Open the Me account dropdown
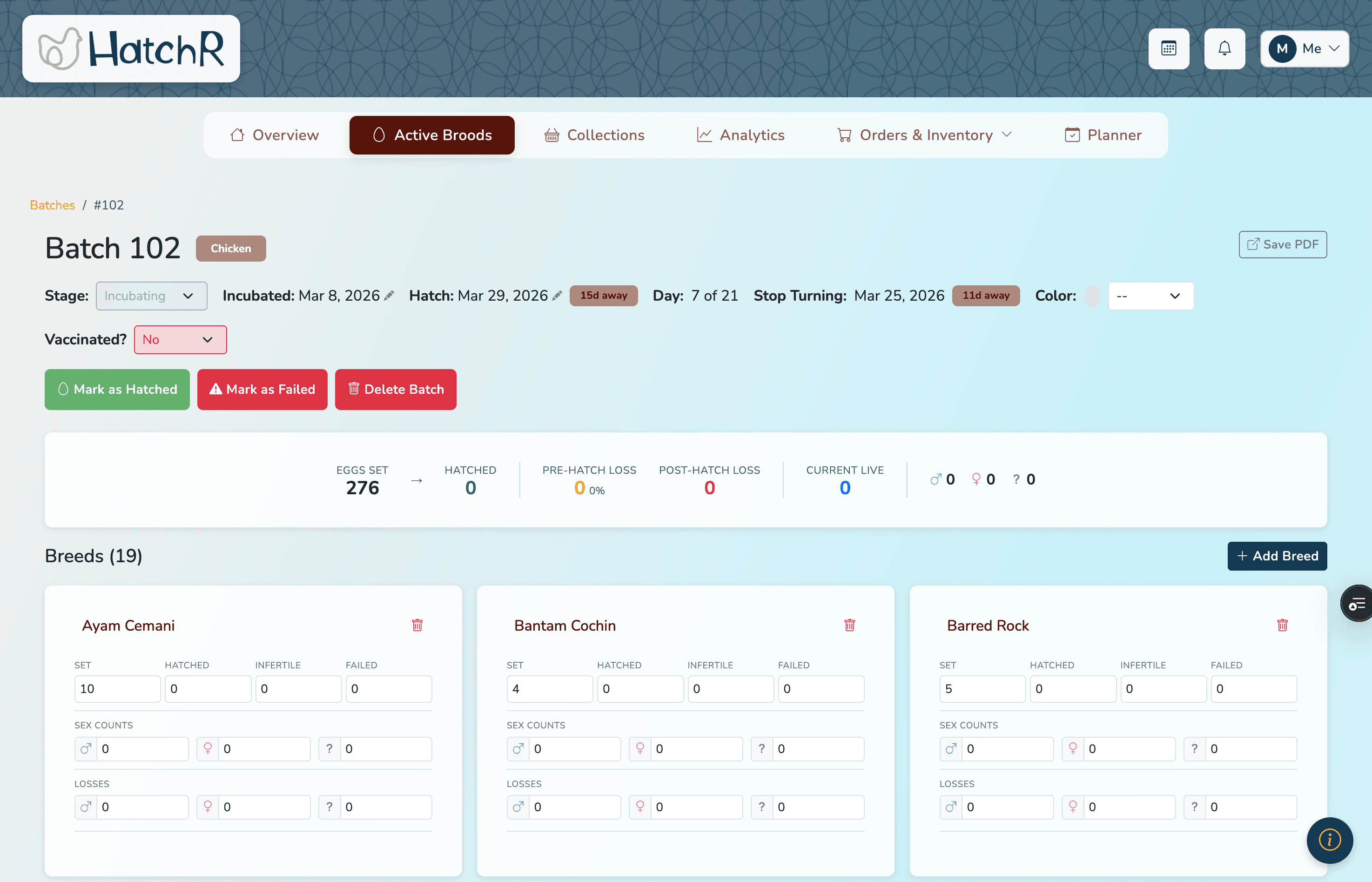 (x=1305, y=49)
